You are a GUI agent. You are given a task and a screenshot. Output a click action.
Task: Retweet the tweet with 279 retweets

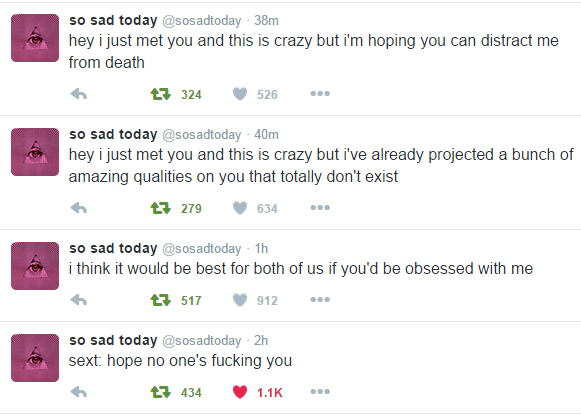(160, 208)
